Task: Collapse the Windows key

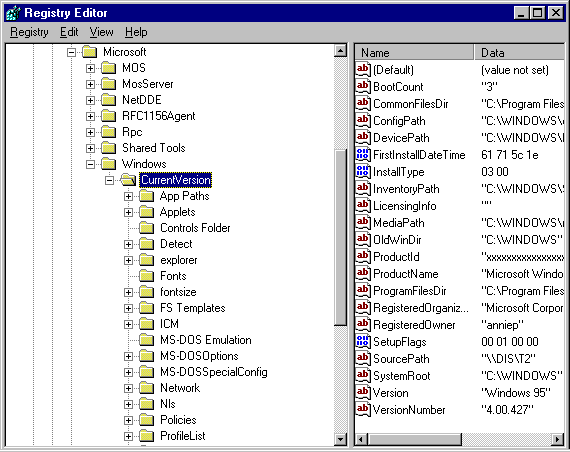Action: tap(90, 164)
